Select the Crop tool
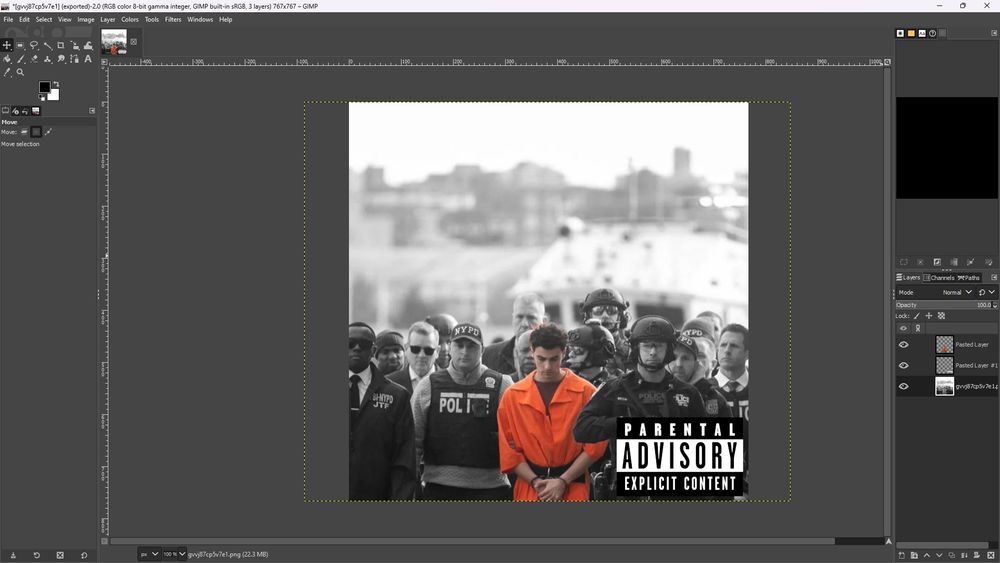This screenshot has height=563, width=1000. [61, 45]
